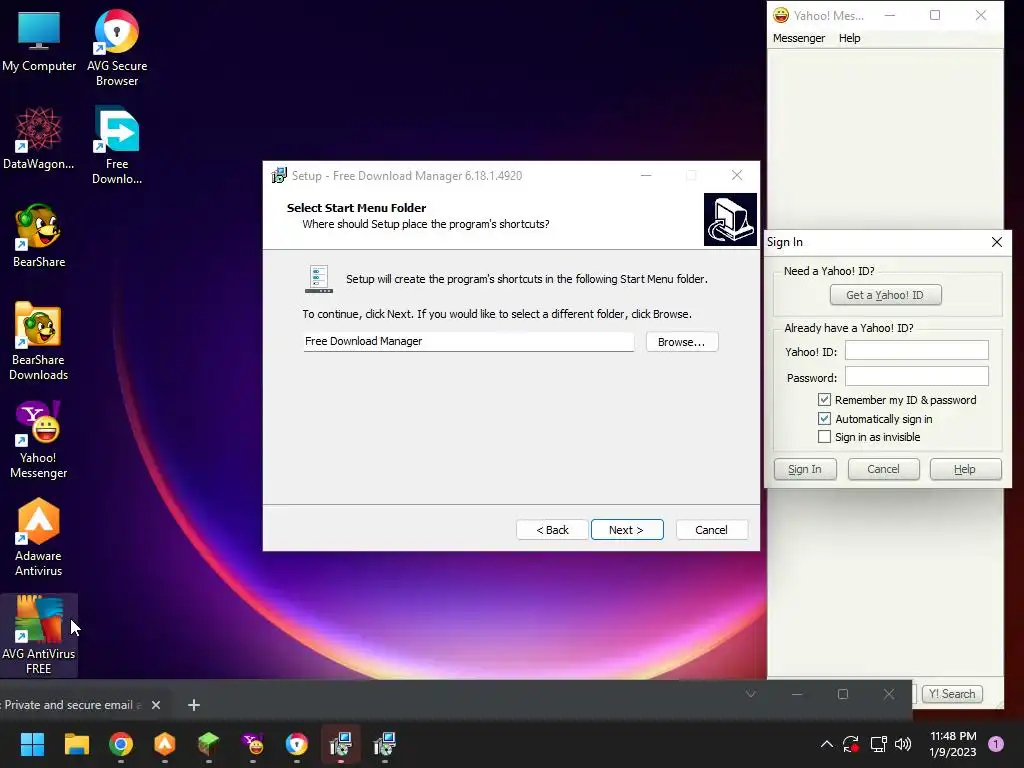
Task: Cancel the Free Download Manager setup
Action: pos(712,530)
